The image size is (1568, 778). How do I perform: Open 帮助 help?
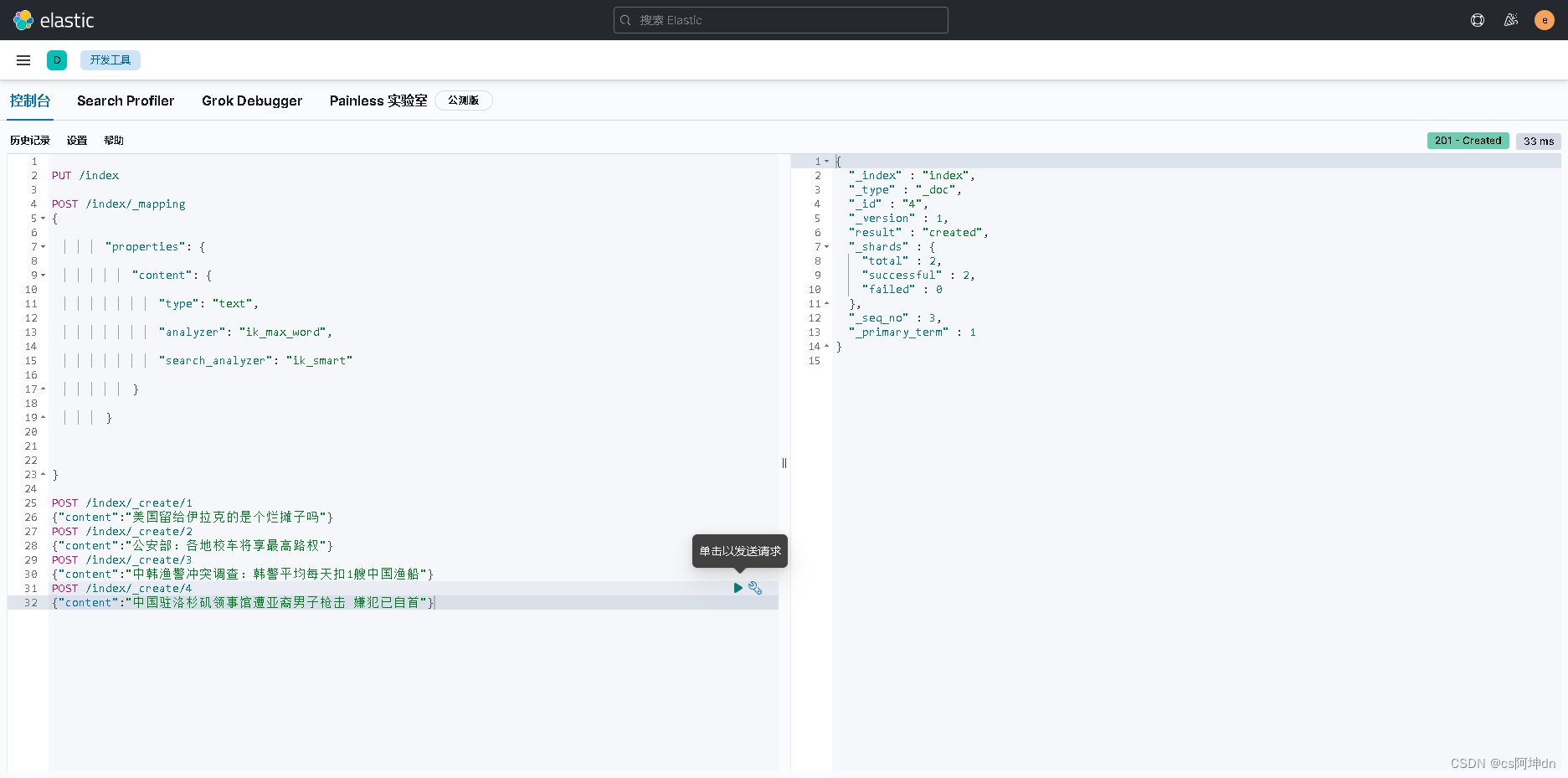tap(114, 141)
